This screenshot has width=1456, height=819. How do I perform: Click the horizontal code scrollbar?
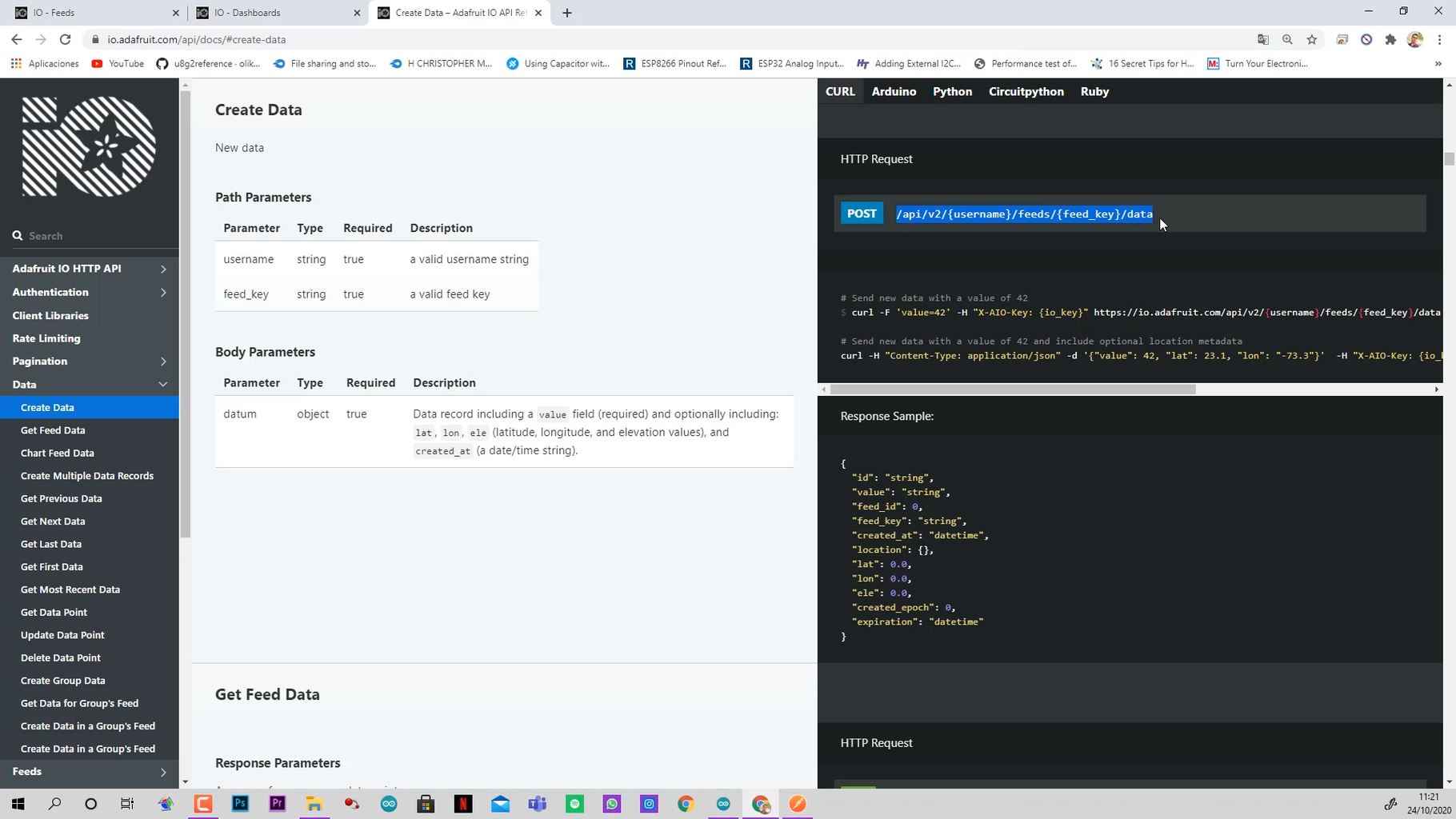point(1013,390)
